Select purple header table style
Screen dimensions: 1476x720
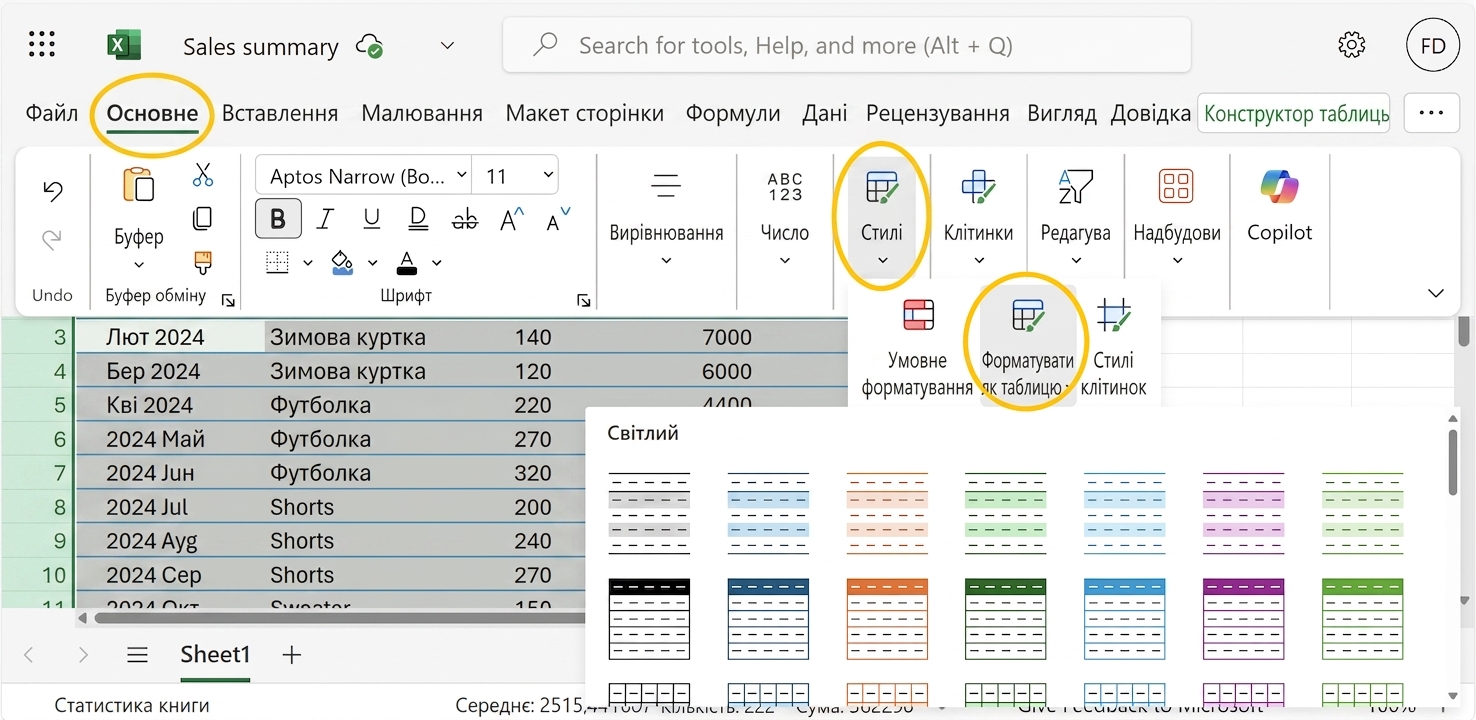coord(1244,618)
